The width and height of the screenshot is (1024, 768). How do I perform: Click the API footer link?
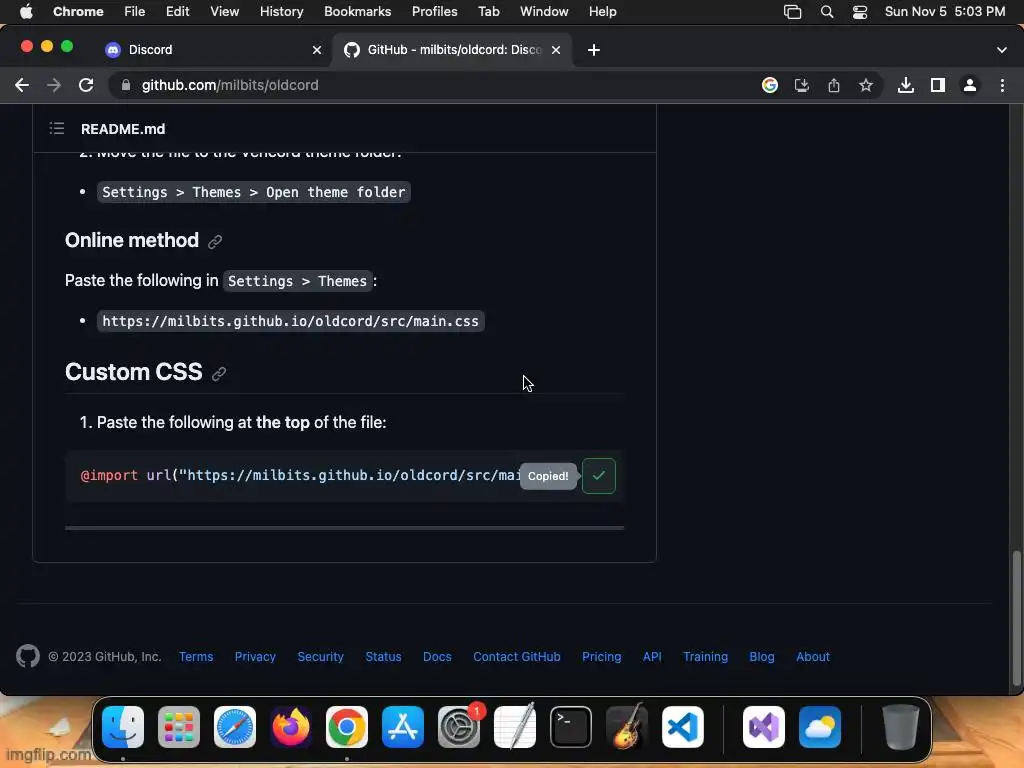tap(652, 656)
